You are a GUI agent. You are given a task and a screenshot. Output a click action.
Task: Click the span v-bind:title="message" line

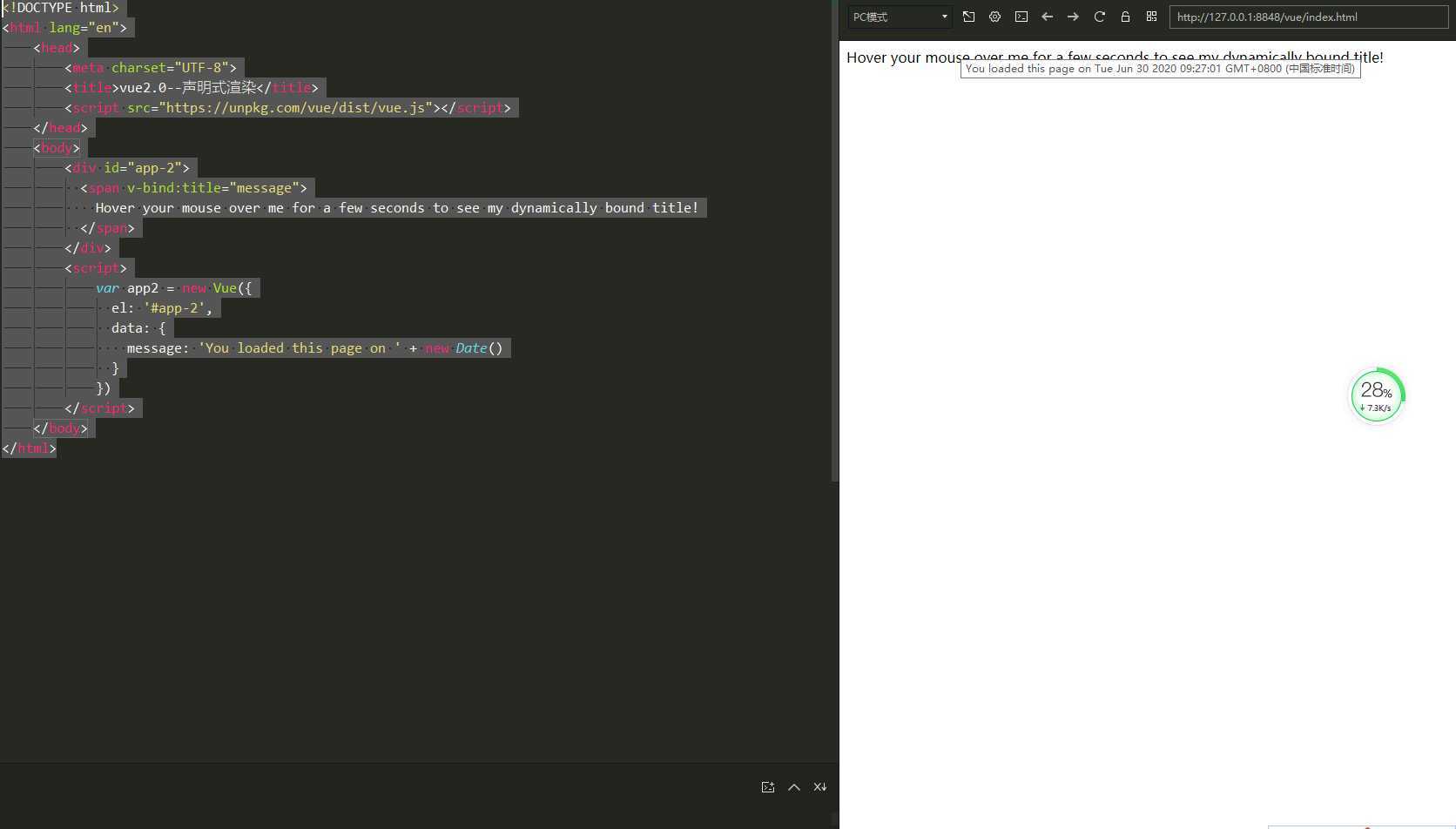click(193, 188)
